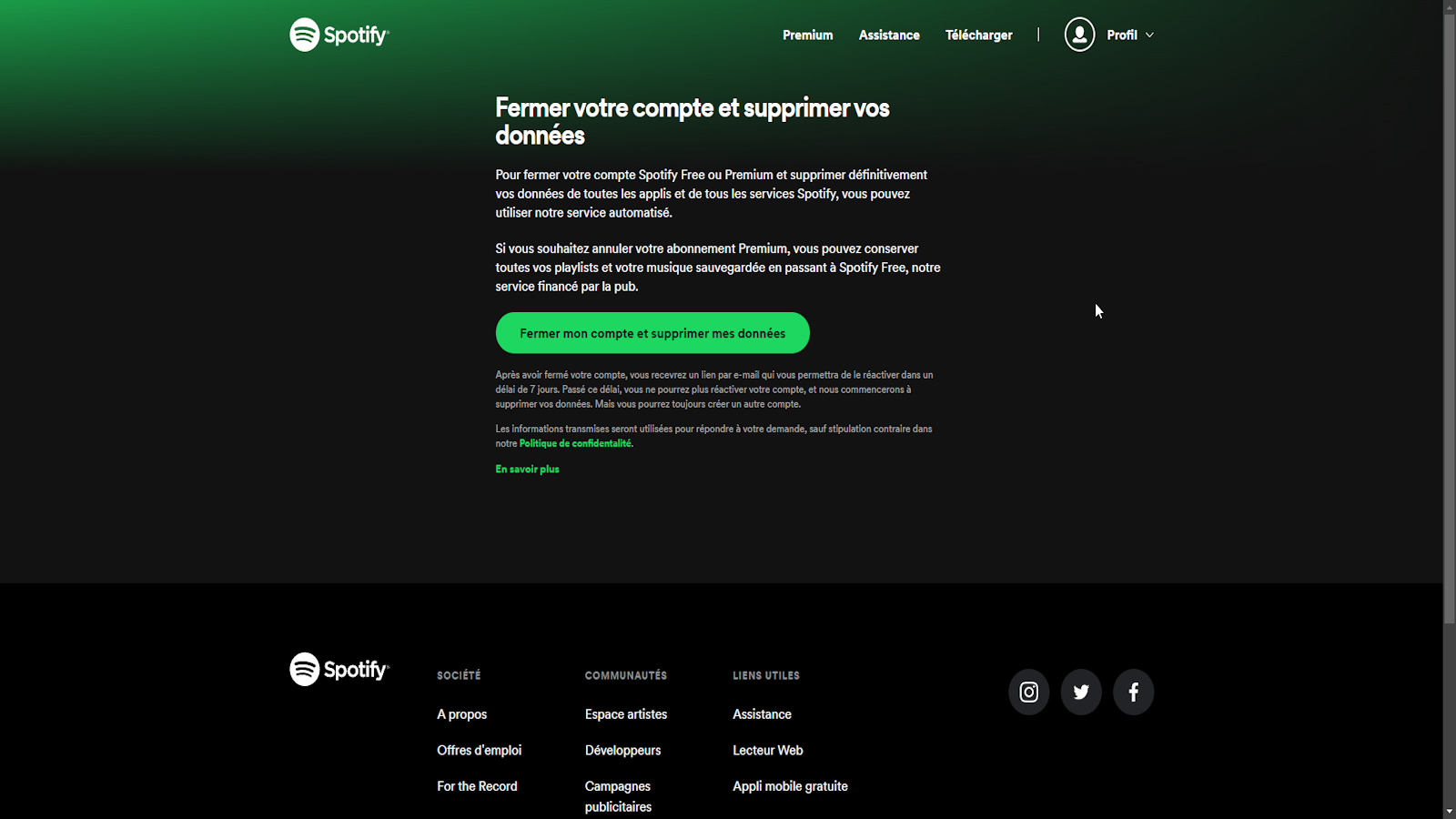1456x819 pixels.
Task: Open the A propos footer link
Action: pos(461,714)
